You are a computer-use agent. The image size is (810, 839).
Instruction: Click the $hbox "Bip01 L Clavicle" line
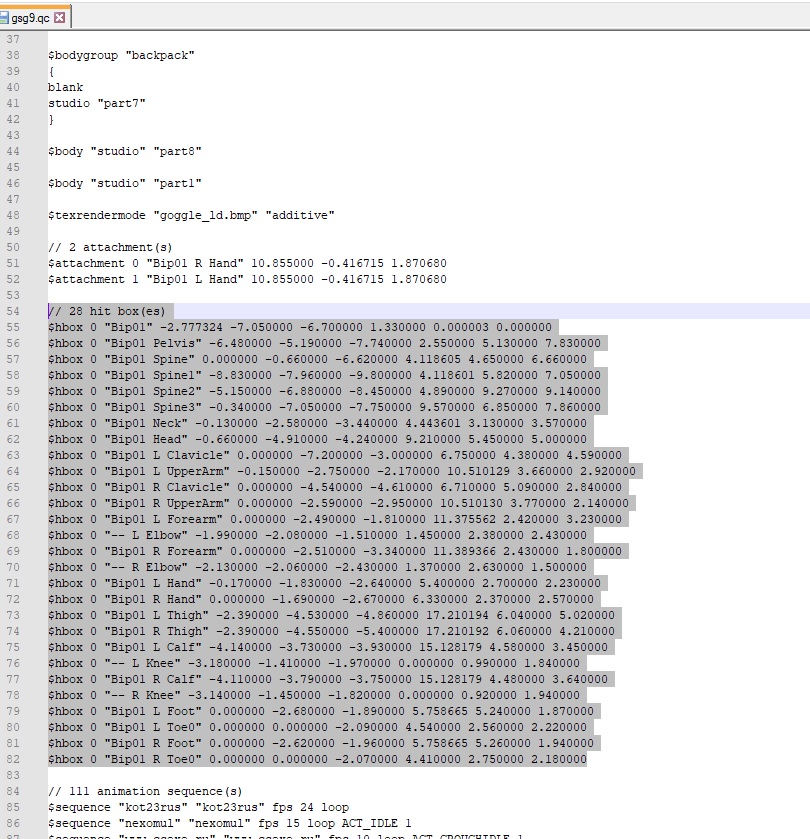point(335,455)
